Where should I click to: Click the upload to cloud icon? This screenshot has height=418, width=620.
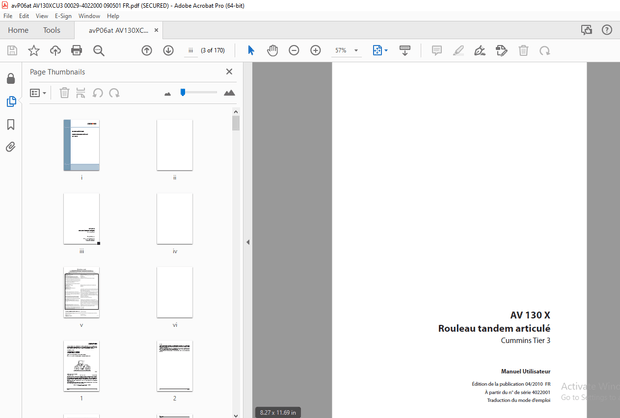[x=55, y=51]
